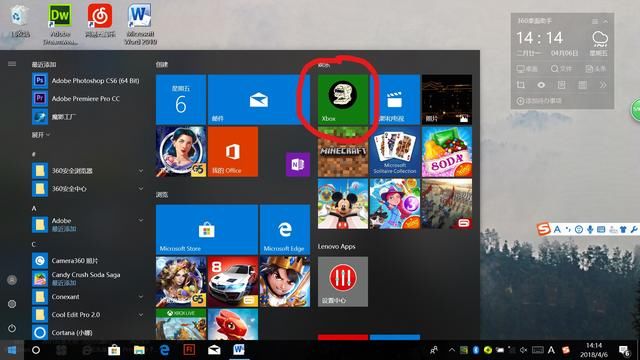Open the Bubble Witch 3 tile

click(x=395, y=204)
